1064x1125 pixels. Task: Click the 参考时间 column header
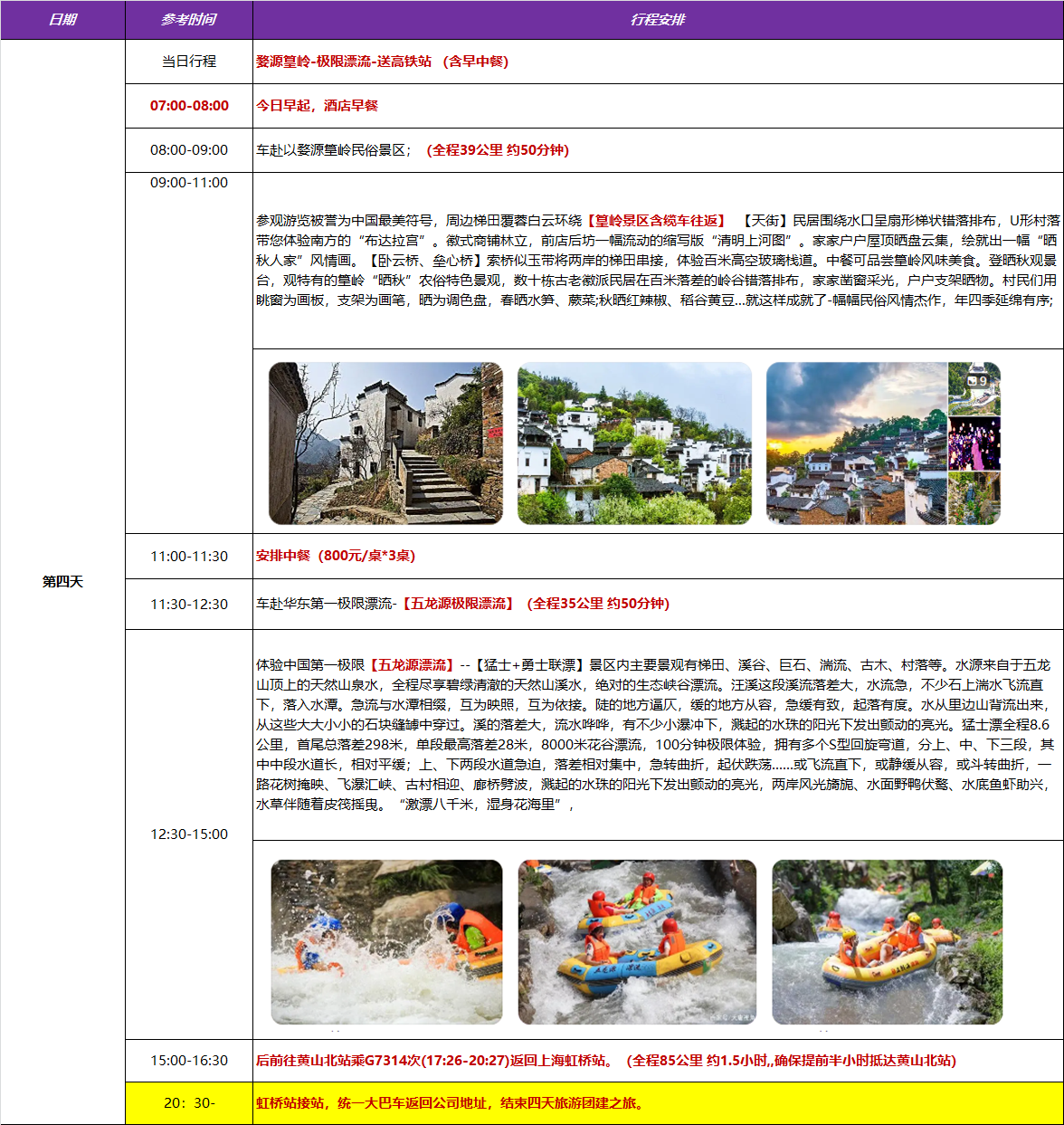coord(188,20)
